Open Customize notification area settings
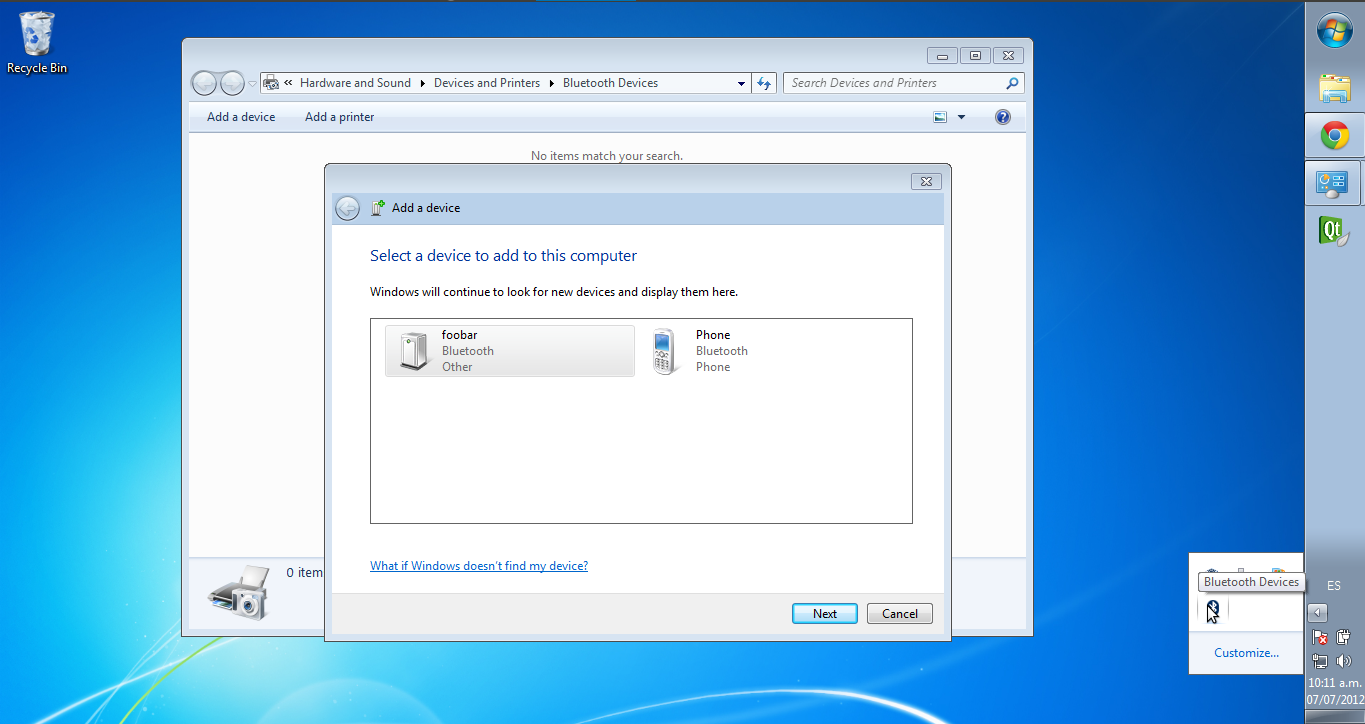This screenshot has width=1365, height=724. [1245, 652]
